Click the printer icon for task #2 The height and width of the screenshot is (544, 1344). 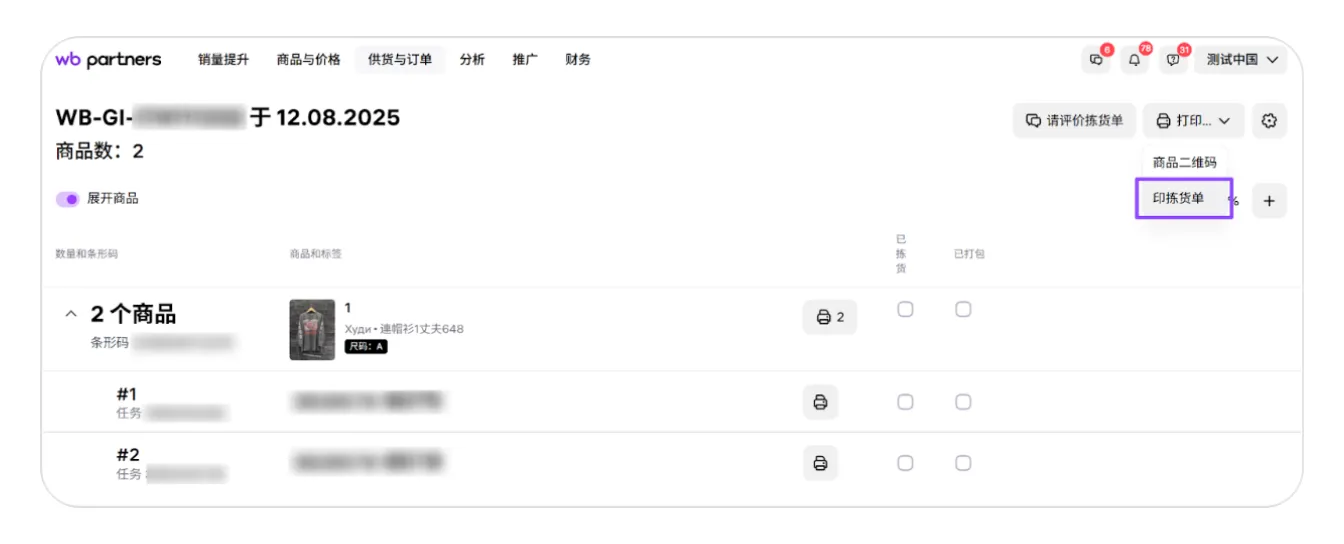pyautogui.click(x=820, y=463)
